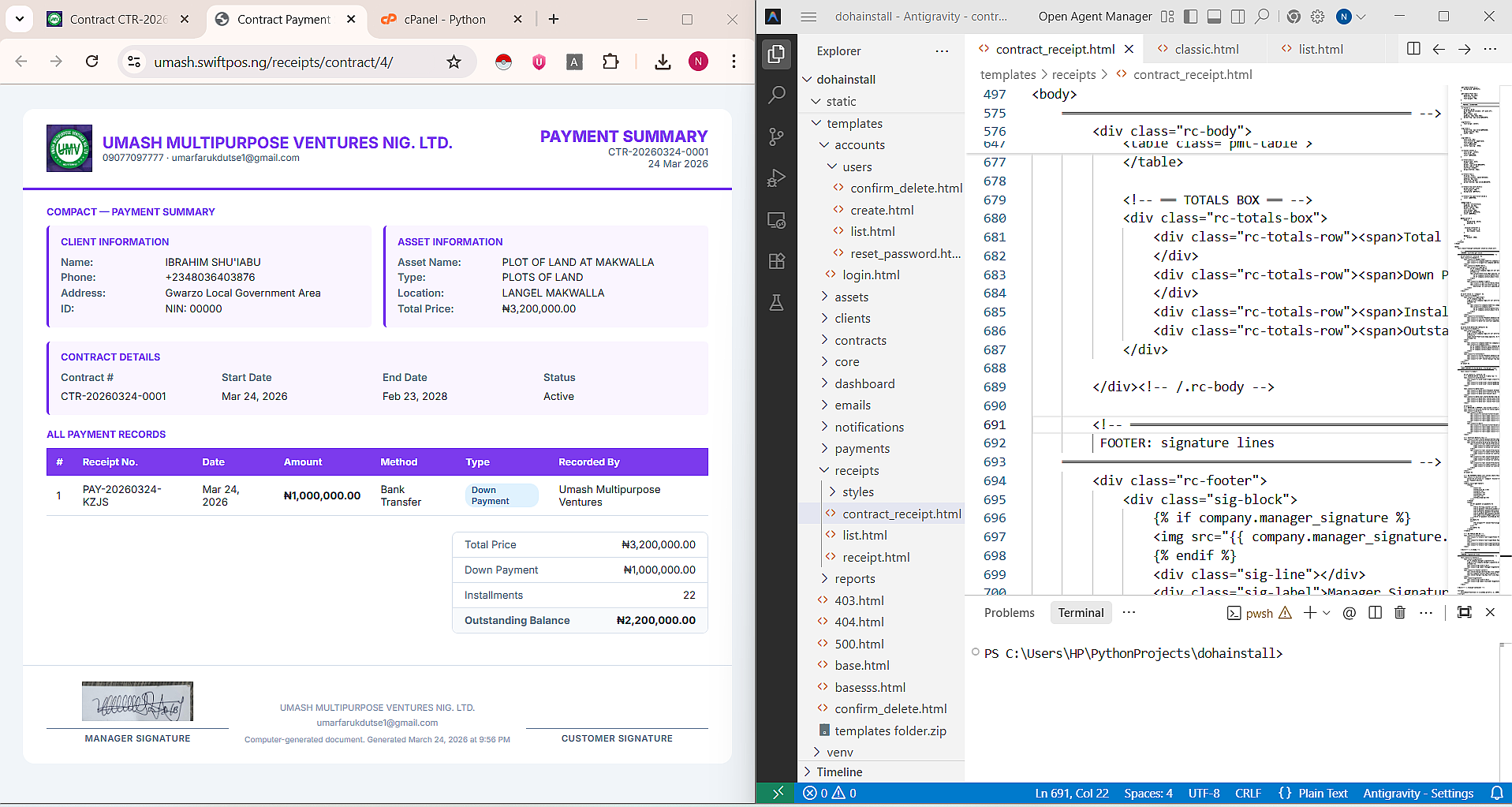Split the terminal pane

pos(1375,613)
